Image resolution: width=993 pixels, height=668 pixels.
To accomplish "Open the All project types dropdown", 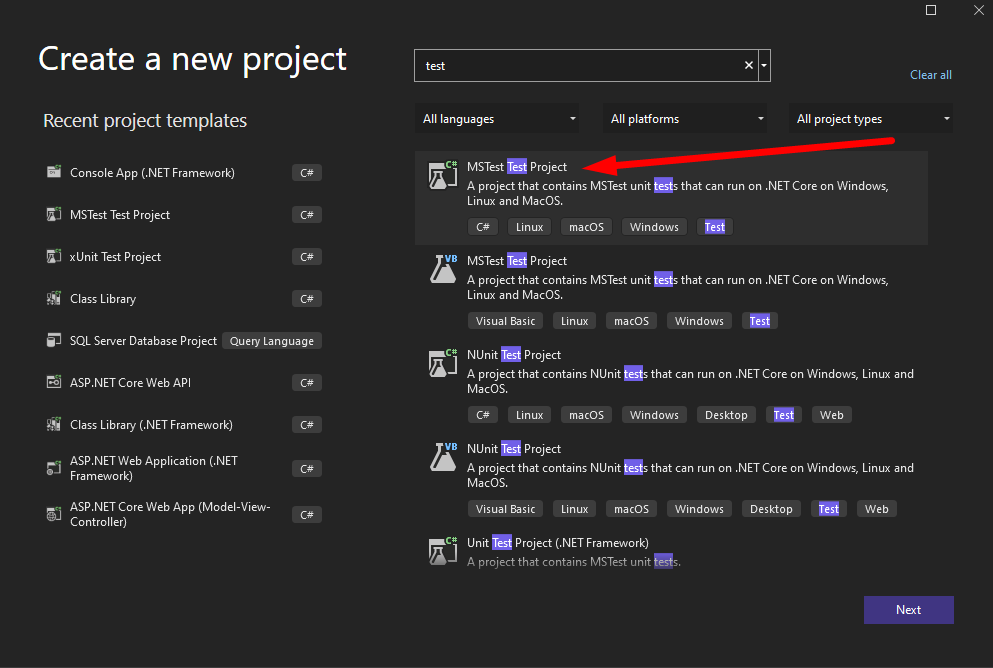I will [x=871, y=119].
